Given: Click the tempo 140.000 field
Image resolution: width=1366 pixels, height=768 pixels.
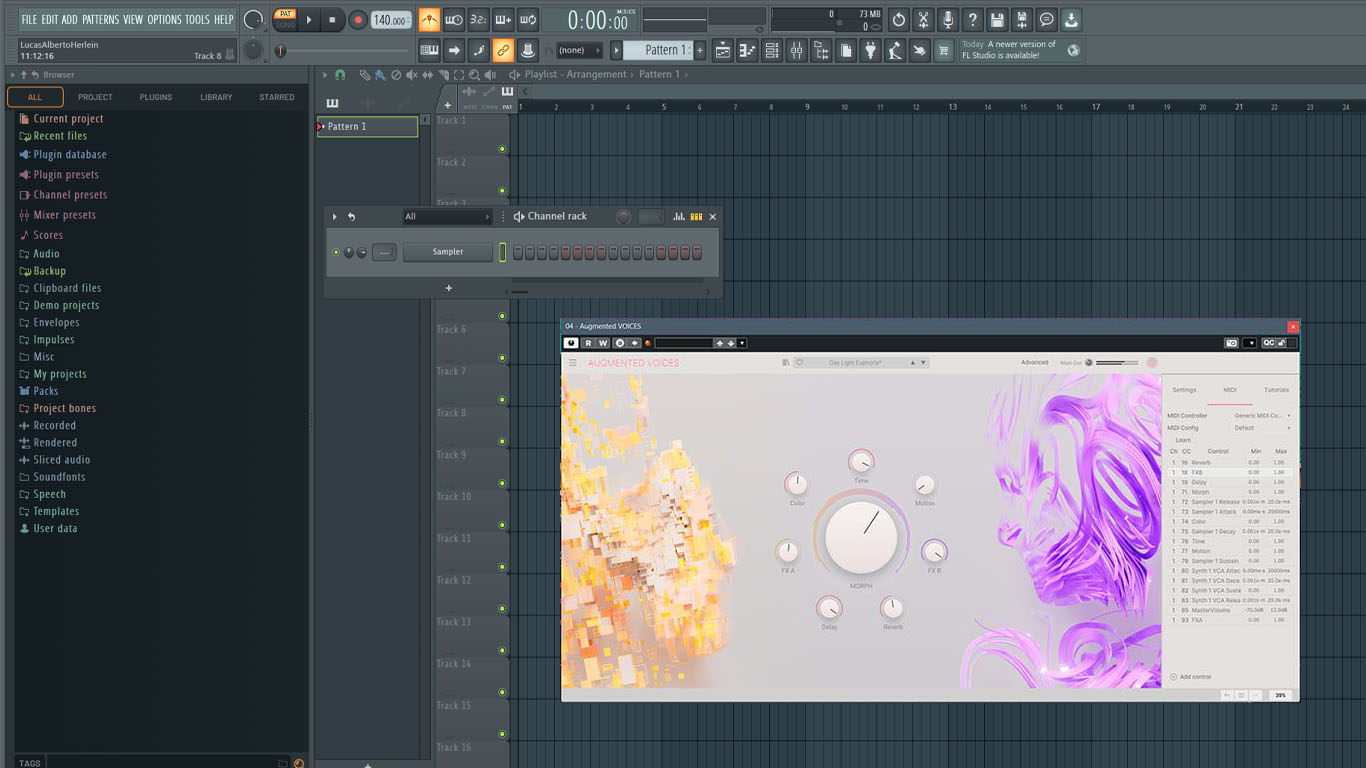Looking at the screenshot, I should point(391,20).
